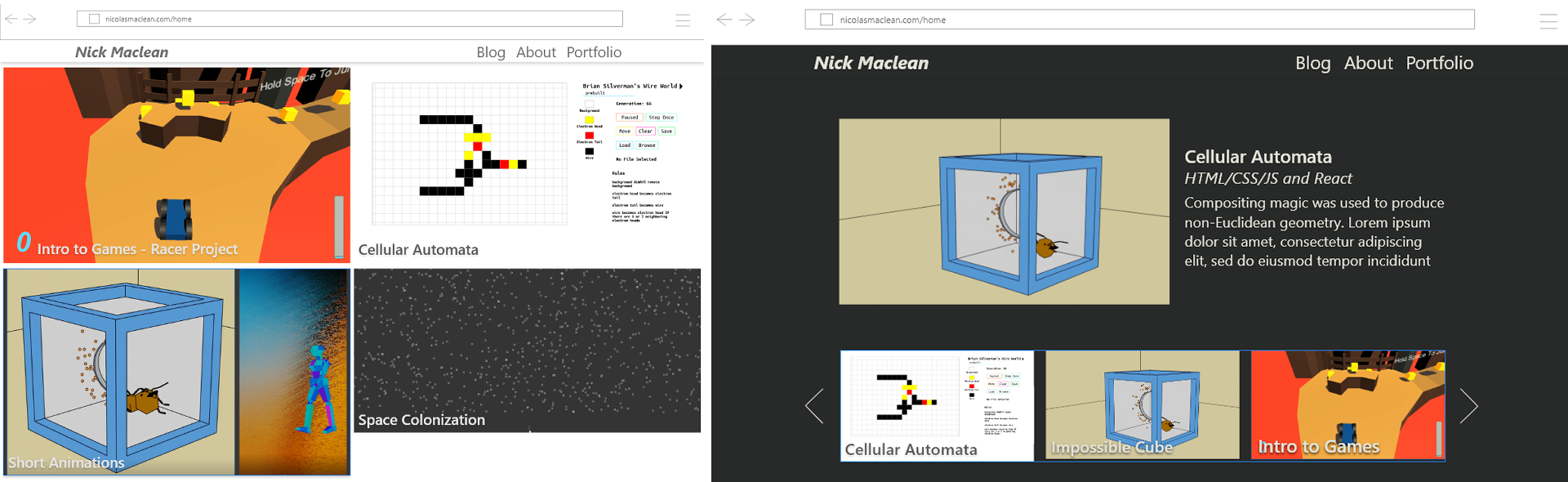The width and height of the screenshot is (1568, 482).
Task: Select Portfolio in the dark-themed page navigation
Action: tap(1439, 63)
